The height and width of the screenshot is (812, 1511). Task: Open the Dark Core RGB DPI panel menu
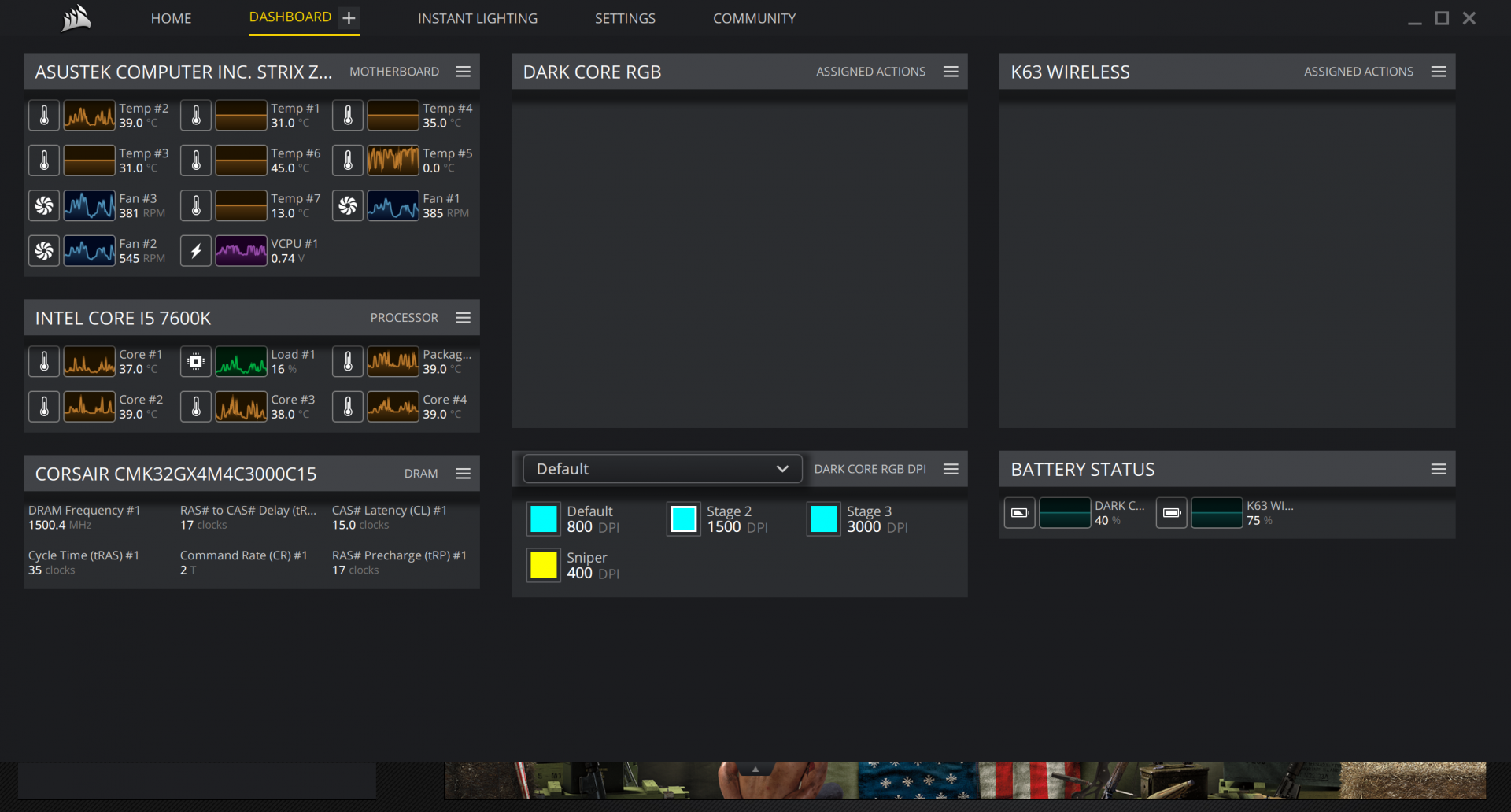[951, 469]
